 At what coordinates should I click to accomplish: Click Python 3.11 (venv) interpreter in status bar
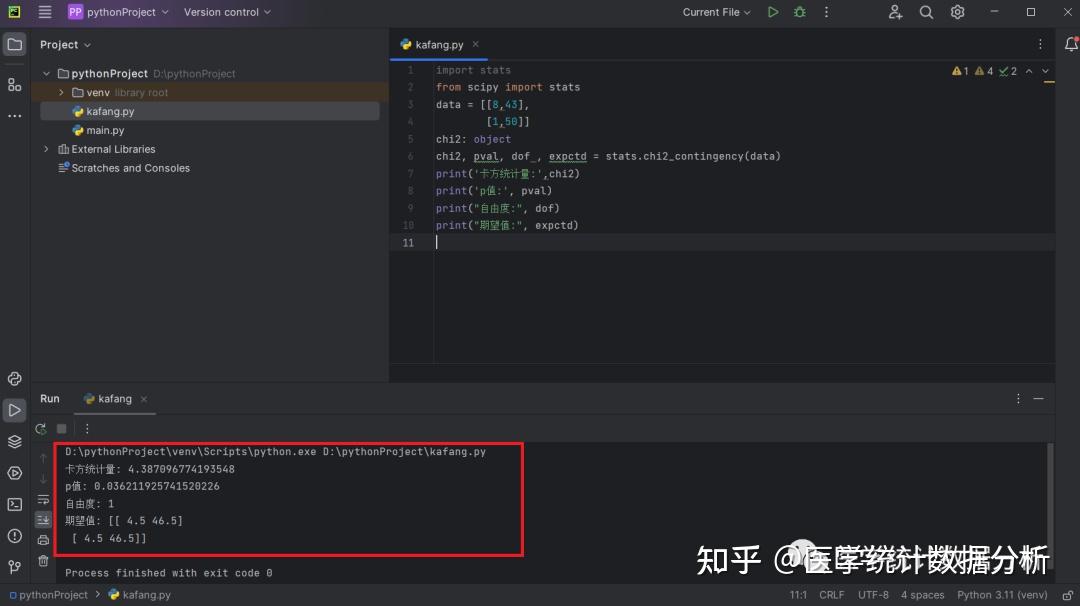click(1003, 594)
